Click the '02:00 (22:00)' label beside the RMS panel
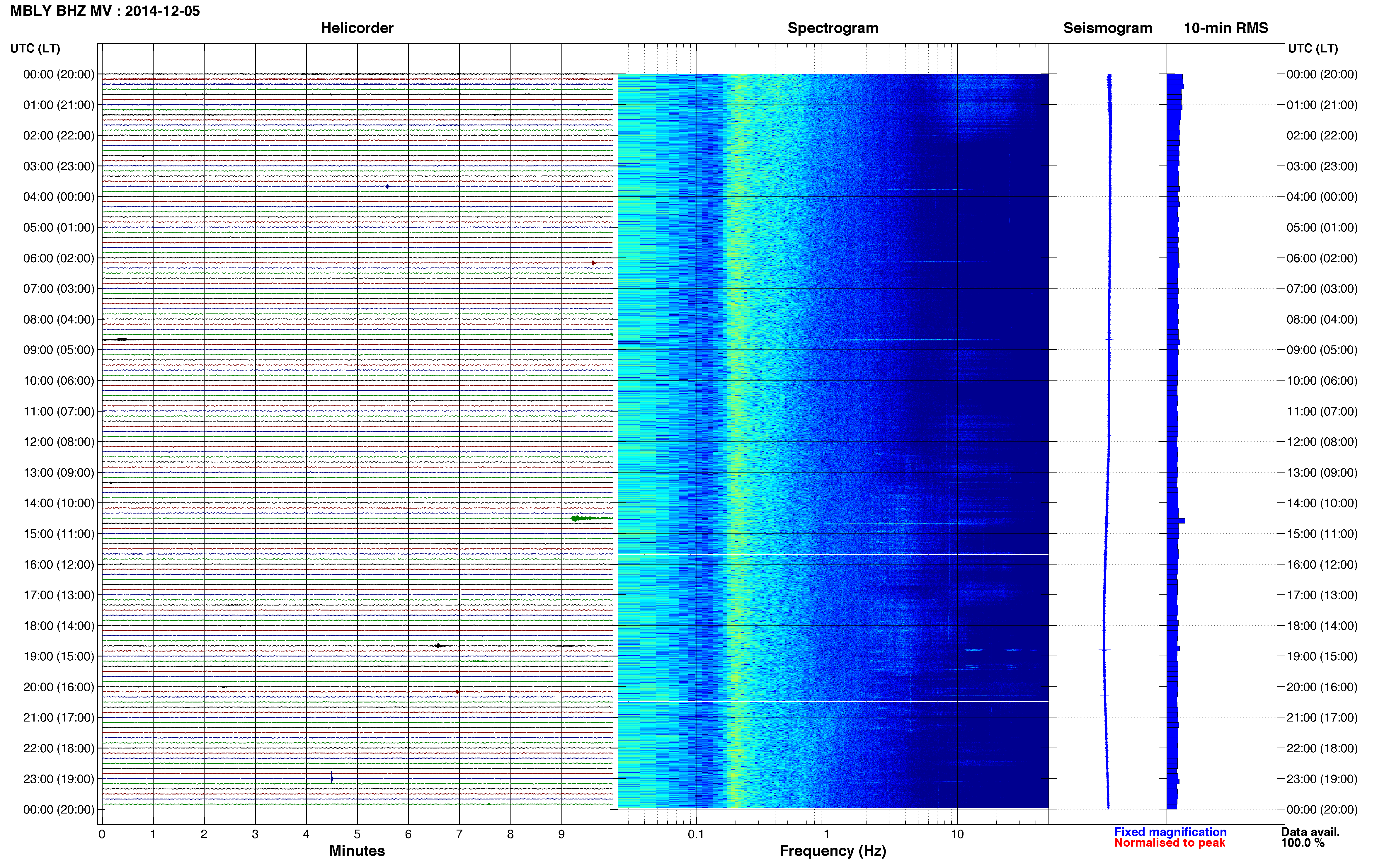This screenshot has height=868, width=1389. (x=1322, y=135)
